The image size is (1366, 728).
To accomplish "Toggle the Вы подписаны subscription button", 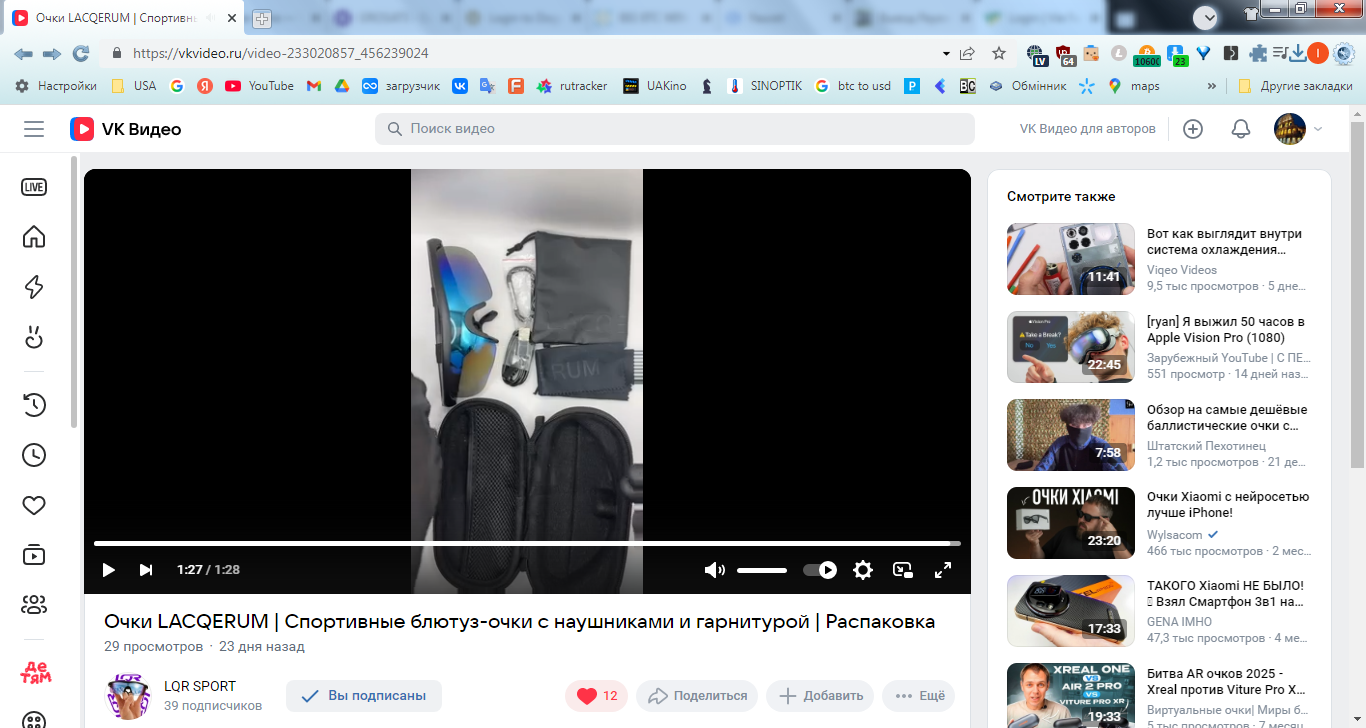I will click(x=364, y=696).
